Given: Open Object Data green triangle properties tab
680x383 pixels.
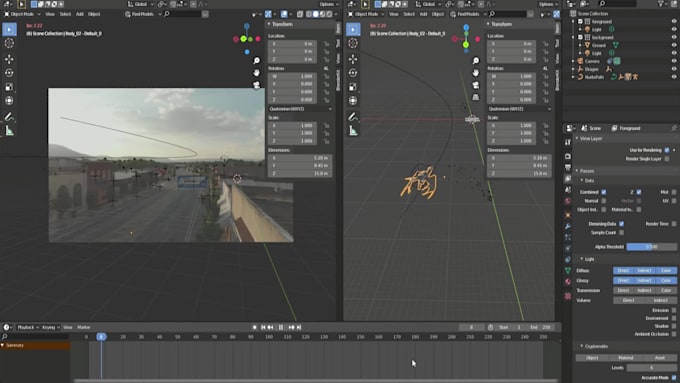Looking at the screenshot, I should [568, 271].
